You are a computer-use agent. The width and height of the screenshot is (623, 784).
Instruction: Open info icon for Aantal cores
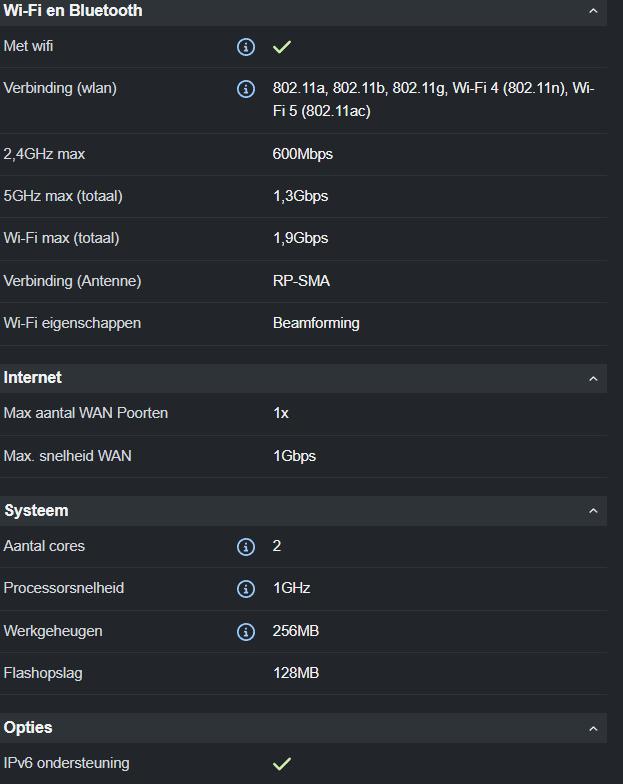coord(246,546)
